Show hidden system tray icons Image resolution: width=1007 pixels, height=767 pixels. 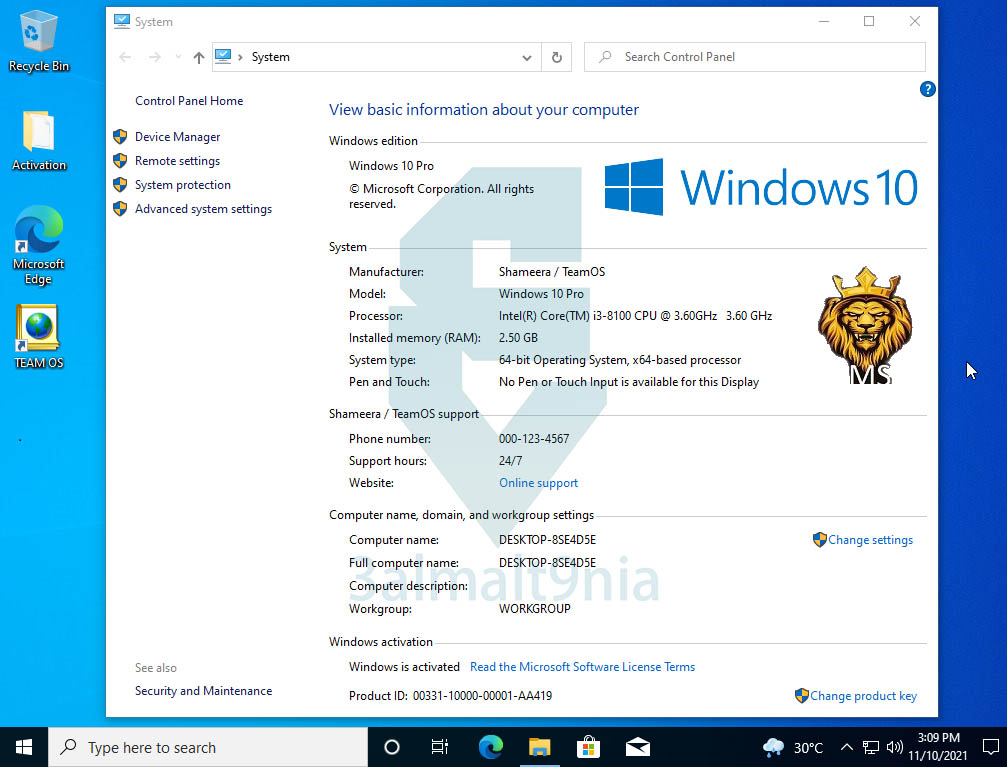(x=846, y=747)
